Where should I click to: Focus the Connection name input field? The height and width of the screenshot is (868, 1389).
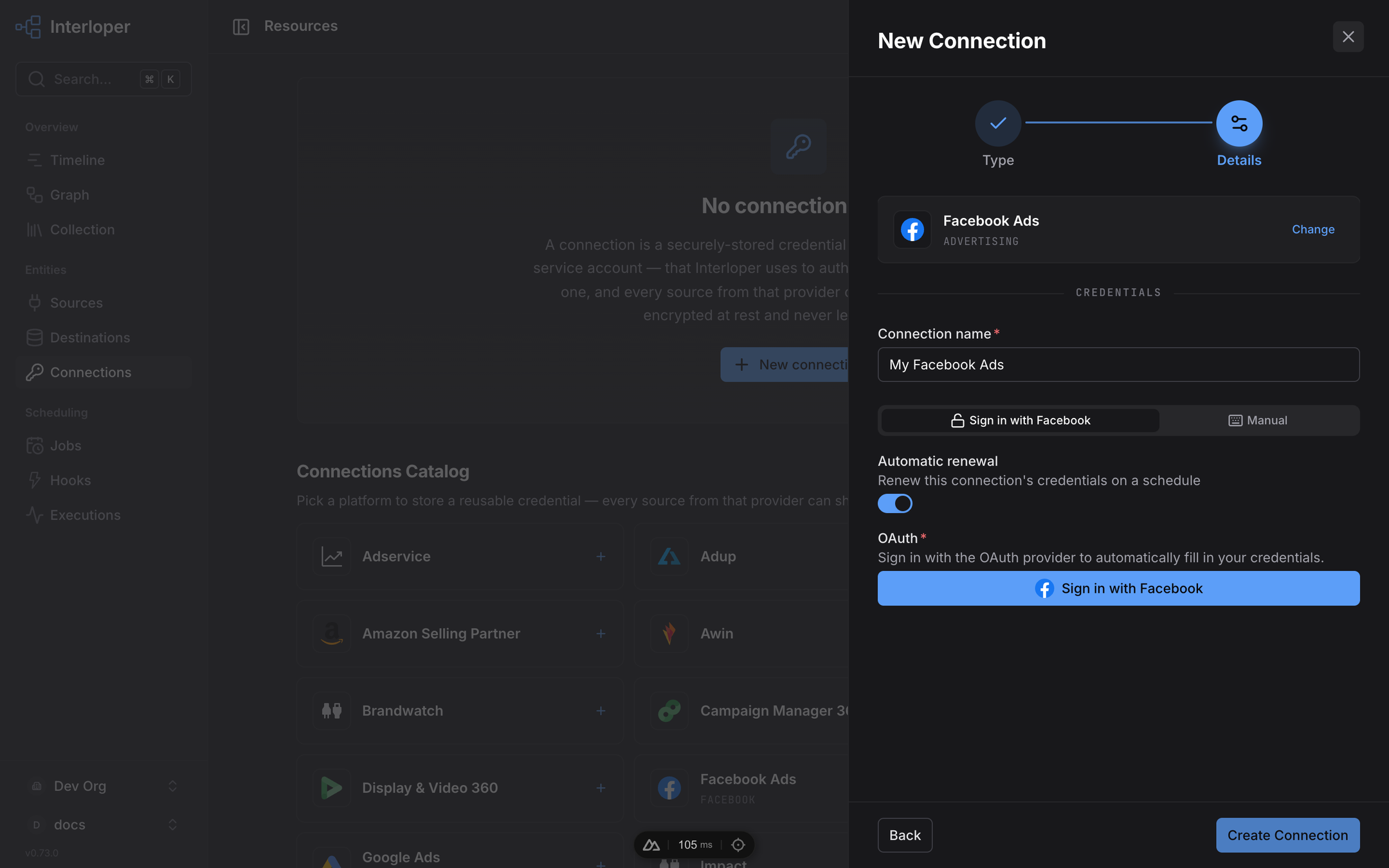pyautogui.click(x=1119, y=365)
